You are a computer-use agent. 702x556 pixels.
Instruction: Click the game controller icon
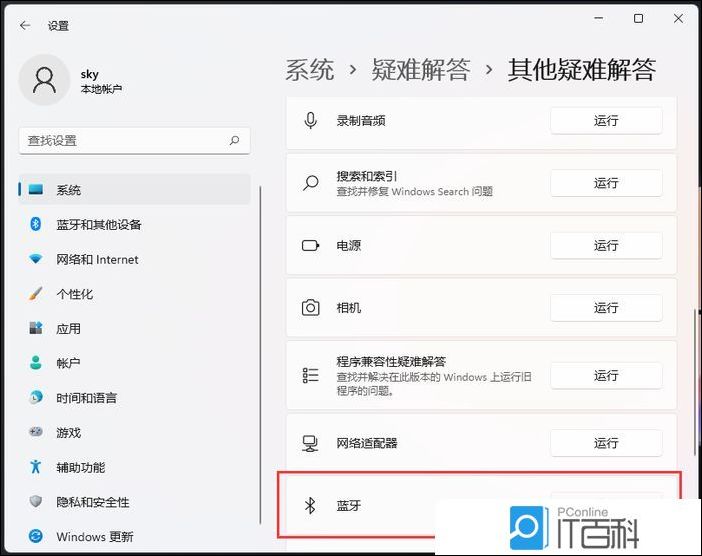click(35, 432)
